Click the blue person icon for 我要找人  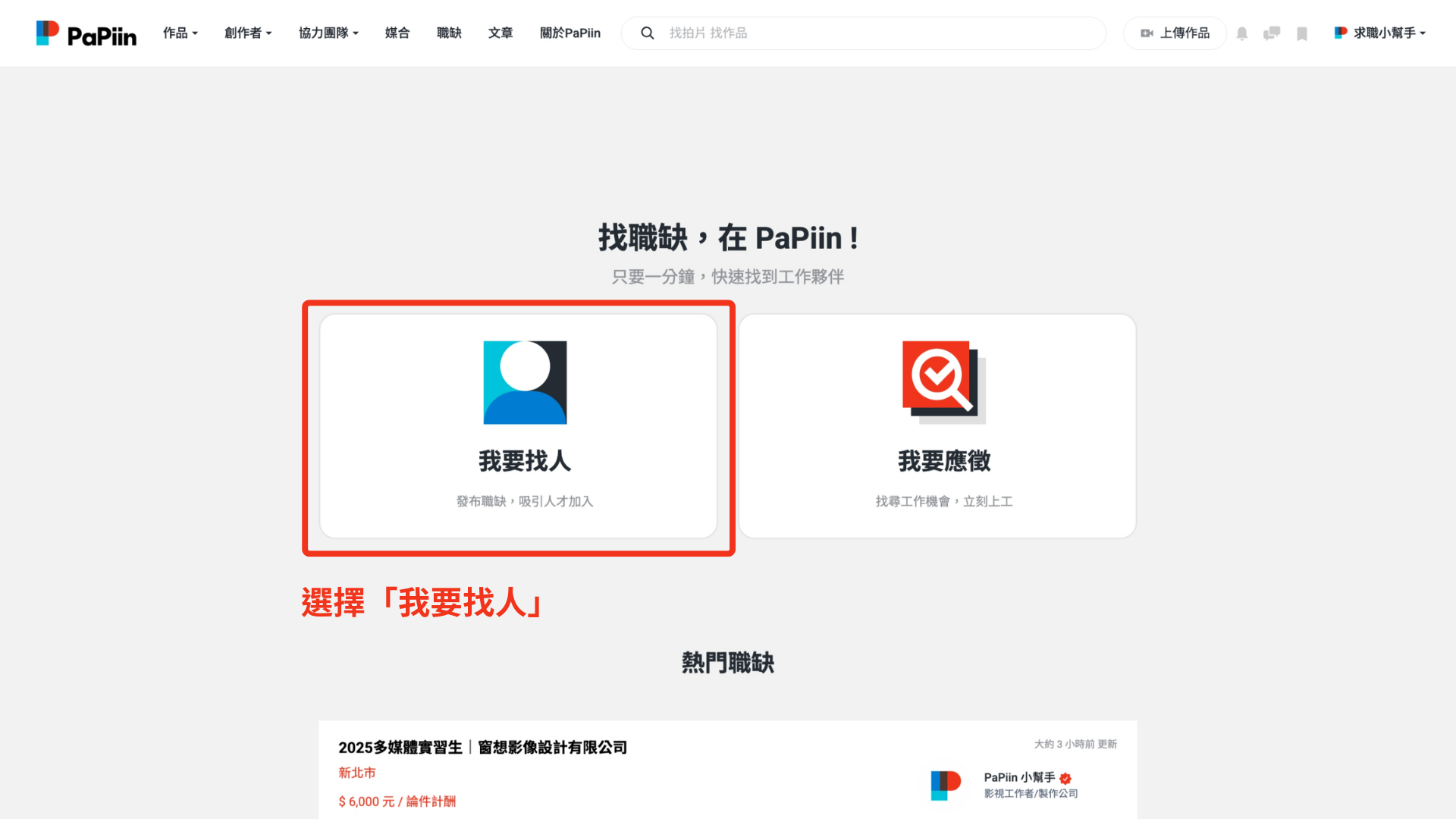click(525, 382)
